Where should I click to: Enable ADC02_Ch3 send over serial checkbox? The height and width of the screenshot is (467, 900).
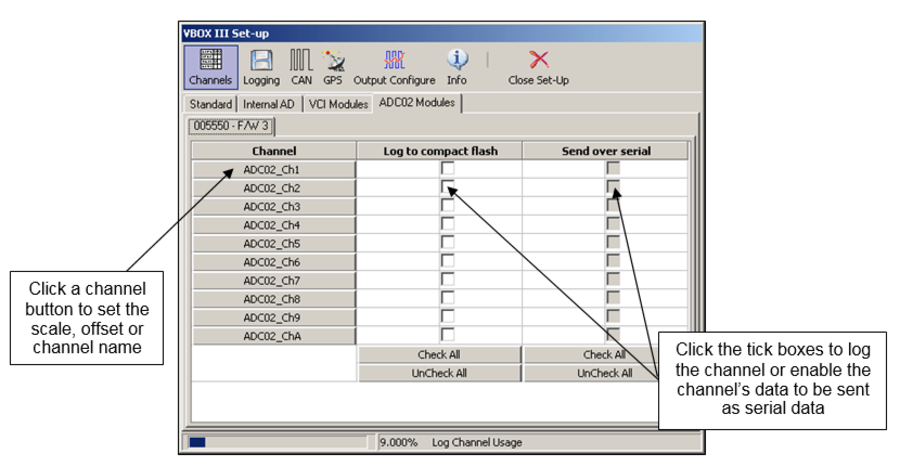(x=613, y=205)
